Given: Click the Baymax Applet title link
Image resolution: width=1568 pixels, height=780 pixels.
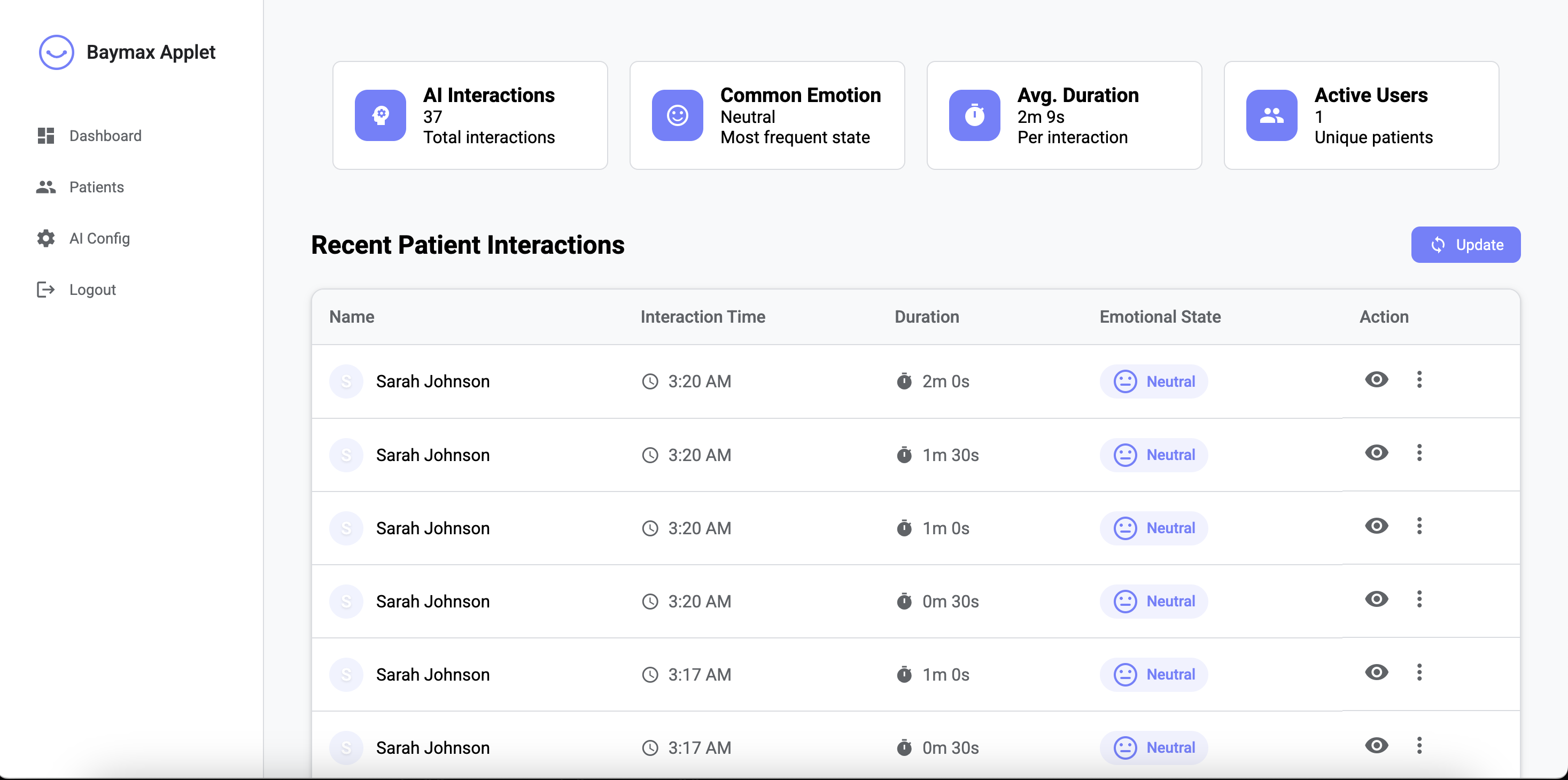Looking at the screenshot, I should point(151,52).
